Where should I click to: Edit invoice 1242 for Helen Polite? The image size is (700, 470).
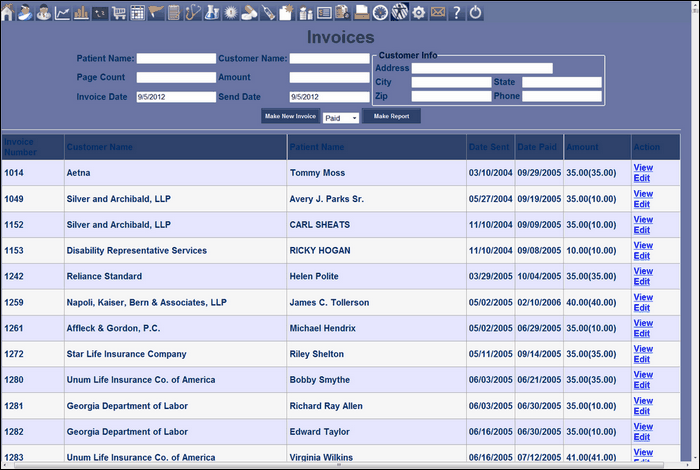coord(642,282)
